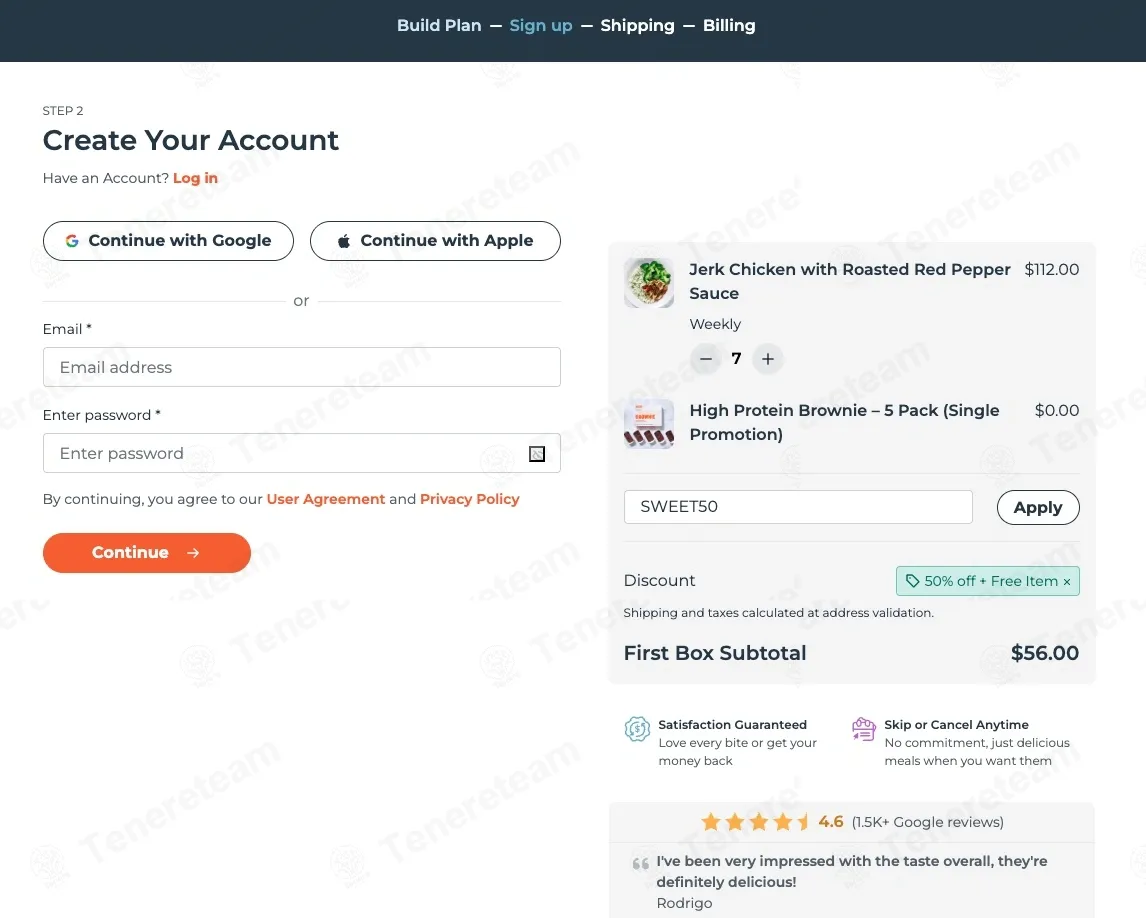Increase Jerk Chicken quantity with plus button
Viewport: 1146px width, 918px height.
point(767,359)
